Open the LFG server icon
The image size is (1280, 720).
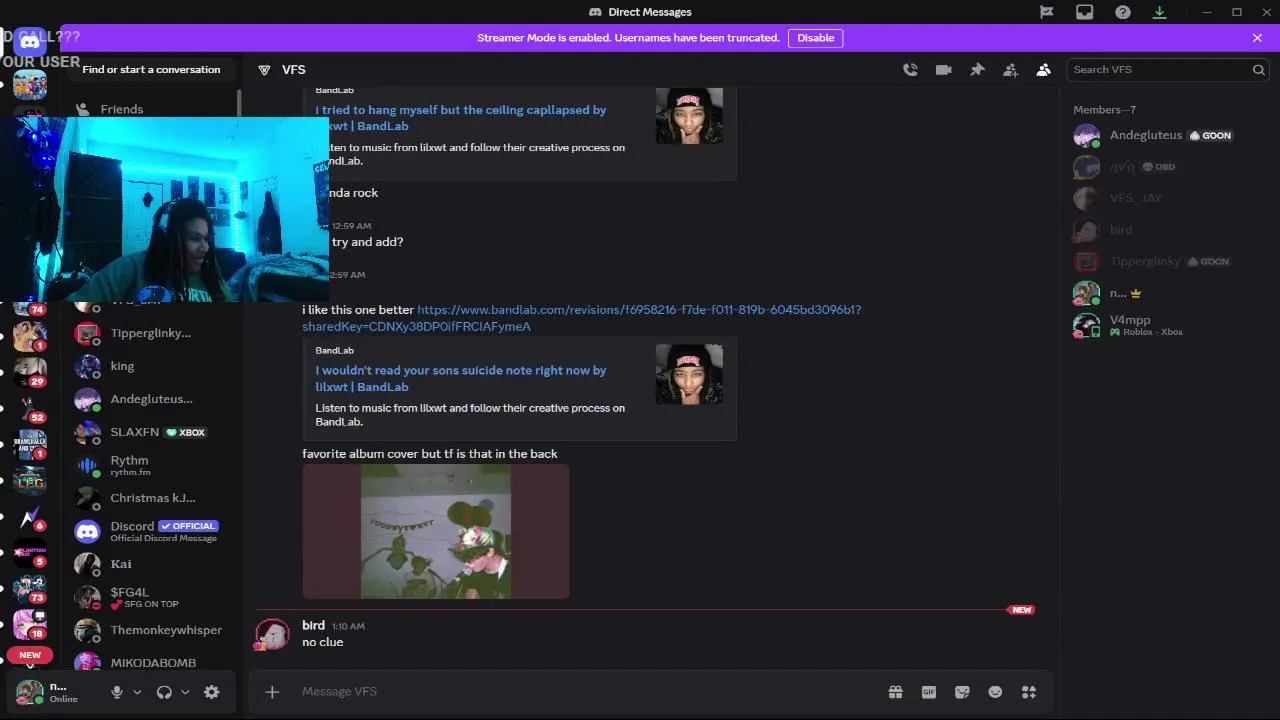[x=29, y=481]
